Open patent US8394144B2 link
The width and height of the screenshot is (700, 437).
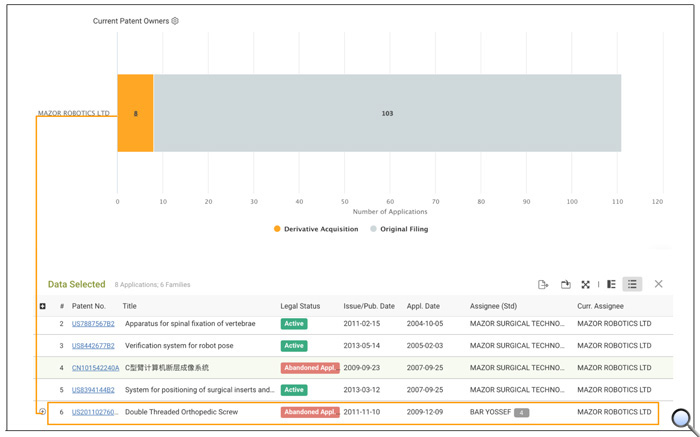click(93, 390)
